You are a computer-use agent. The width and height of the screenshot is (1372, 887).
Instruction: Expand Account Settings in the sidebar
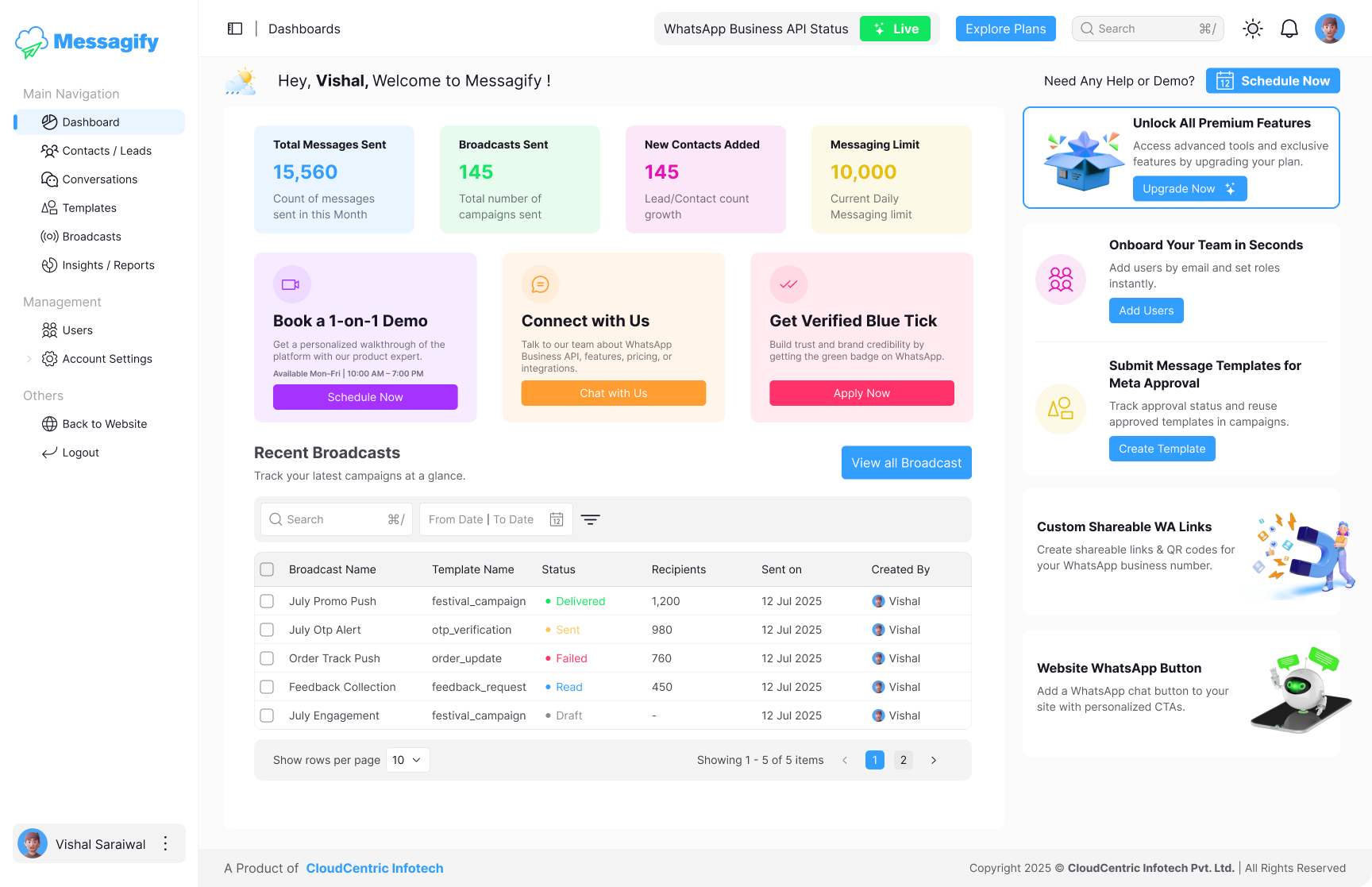[107, 358]
